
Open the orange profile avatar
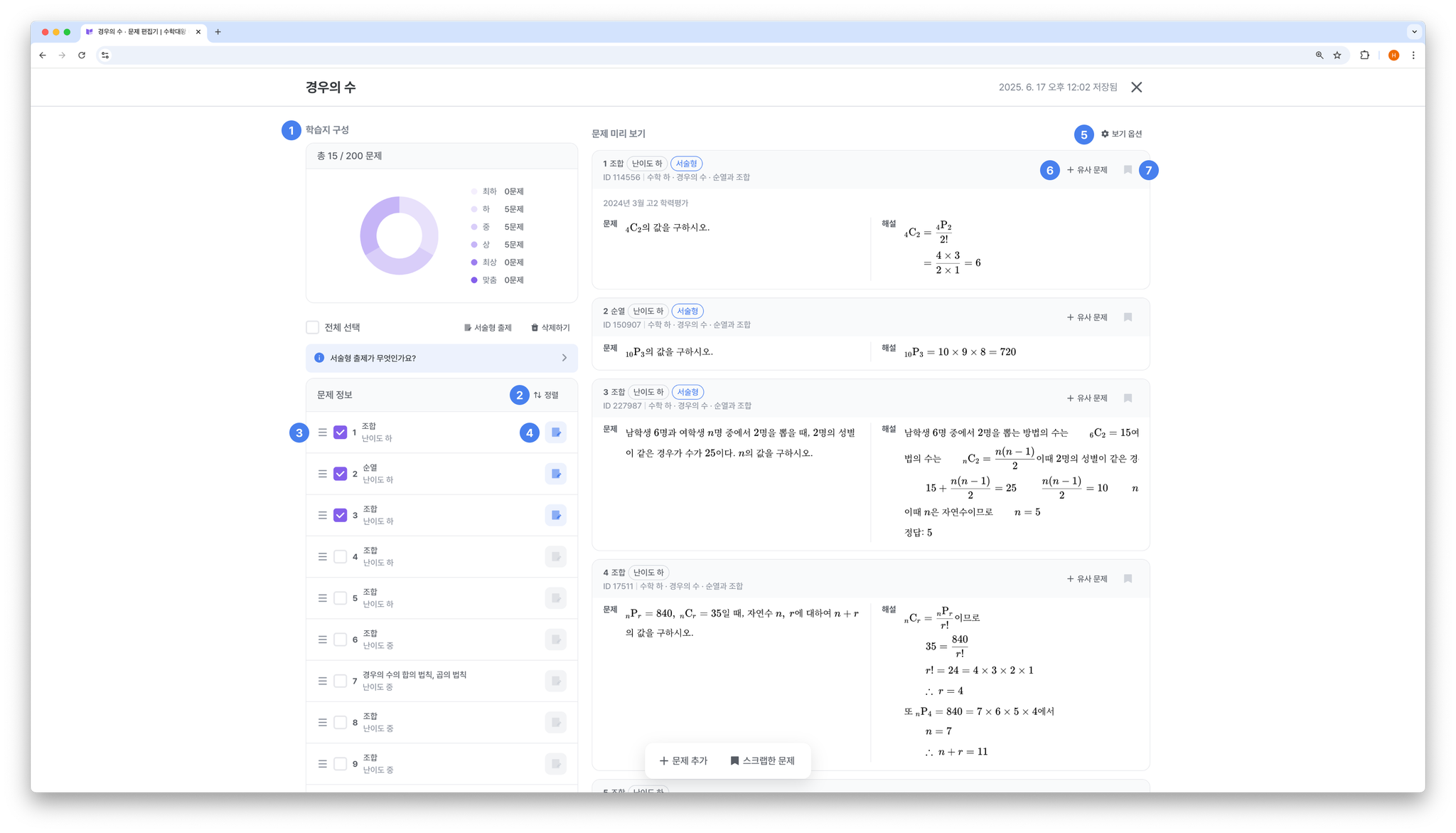tap(1393, 55)
